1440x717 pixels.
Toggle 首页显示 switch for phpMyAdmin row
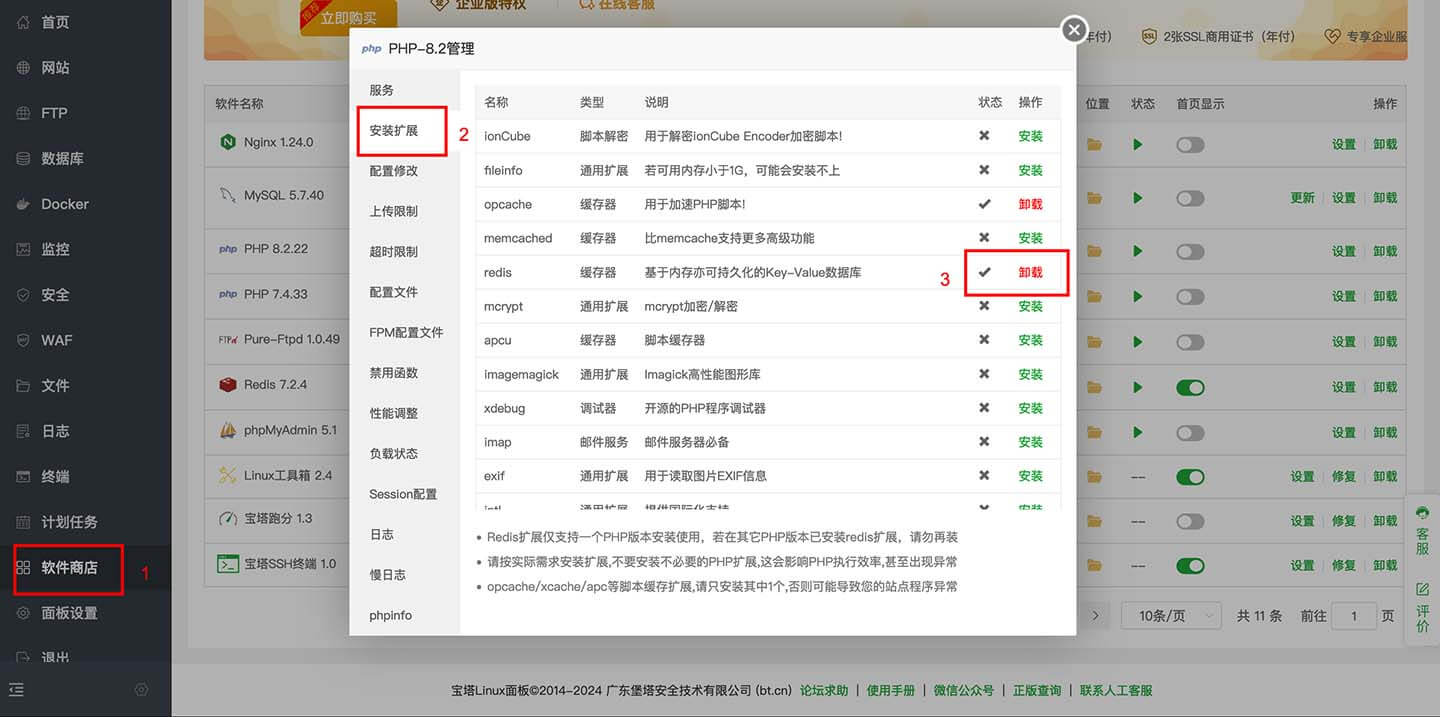click(1190, 433)
